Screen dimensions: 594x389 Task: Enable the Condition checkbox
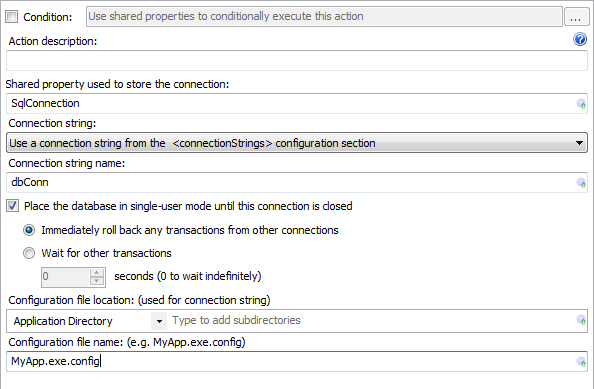[12, 17]
